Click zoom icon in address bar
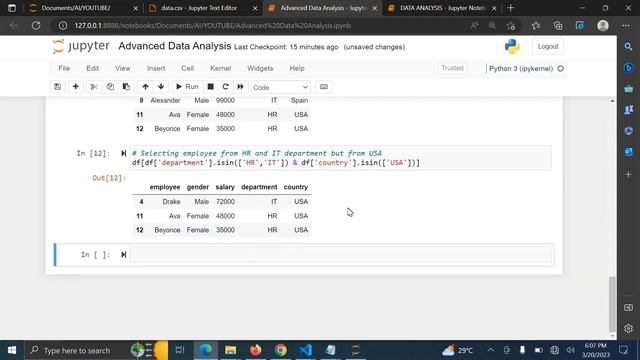Image resolution: width=640 pixels, height=360 pixels. [x=492, y=26]
